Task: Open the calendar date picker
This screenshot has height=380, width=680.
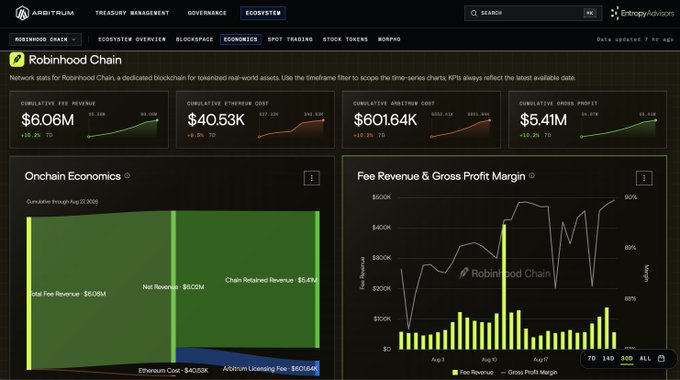Action: 661,358
